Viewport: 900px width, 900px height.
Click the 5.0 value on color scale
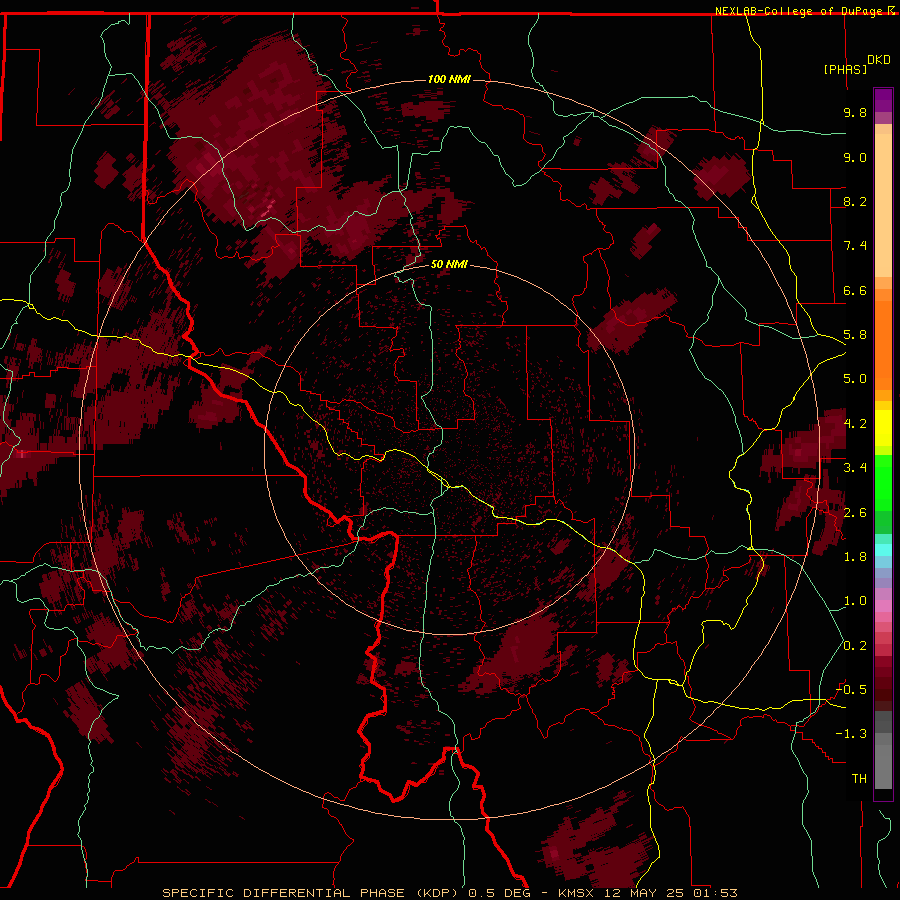pyautogui.click(x=855, y=379)
